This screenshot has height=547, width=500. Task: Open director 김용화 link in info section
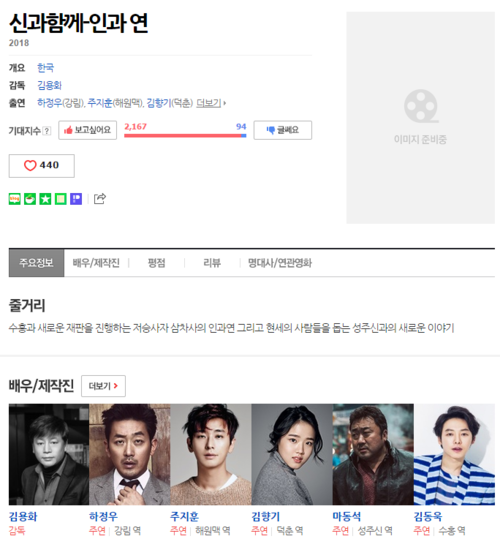click(50, 85)
